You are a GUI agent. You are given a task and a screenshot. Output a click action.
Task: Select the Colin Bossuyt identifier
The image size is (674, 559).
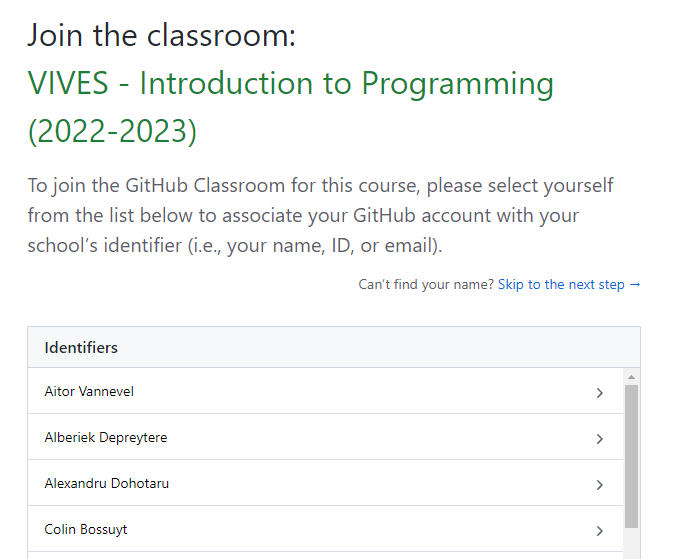[x=325, y=529]
